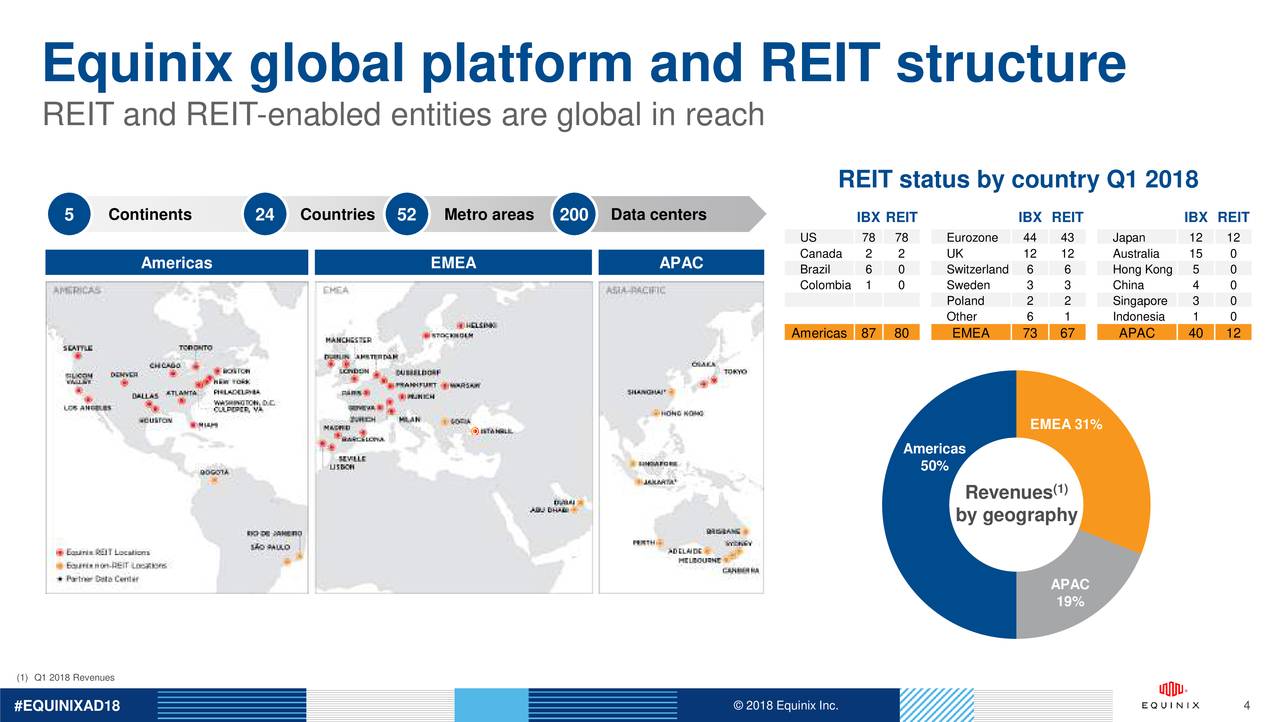Click the Shanghai label on APAC map

coord(647,392)
